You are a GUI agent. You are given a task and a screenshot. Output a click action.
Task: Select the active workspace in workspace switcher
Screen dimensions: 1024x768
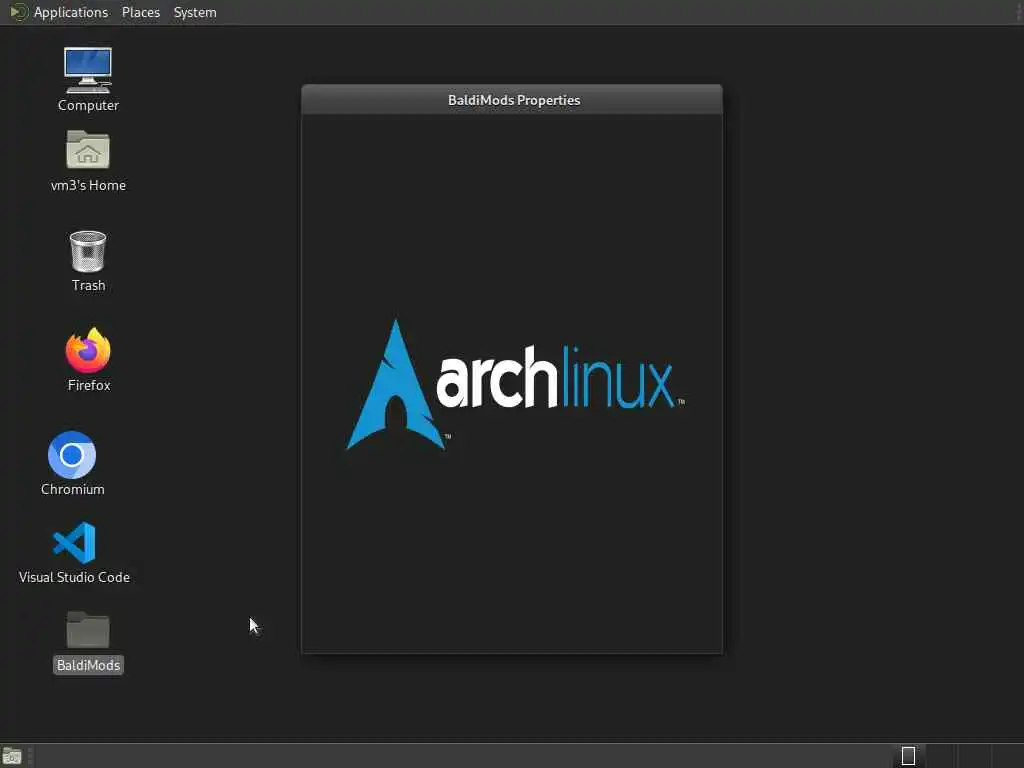click(x=908, y=756)
